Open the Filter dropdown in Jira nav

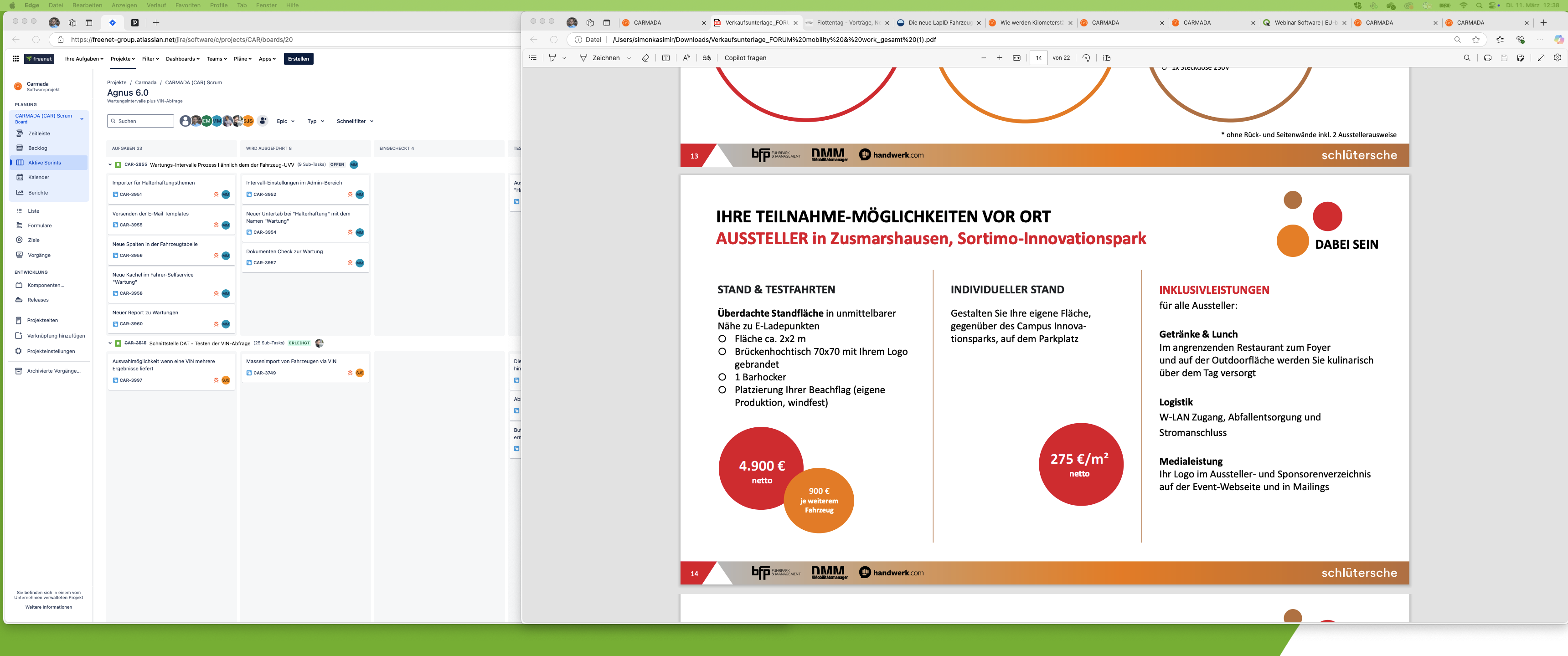click(150, 59)
